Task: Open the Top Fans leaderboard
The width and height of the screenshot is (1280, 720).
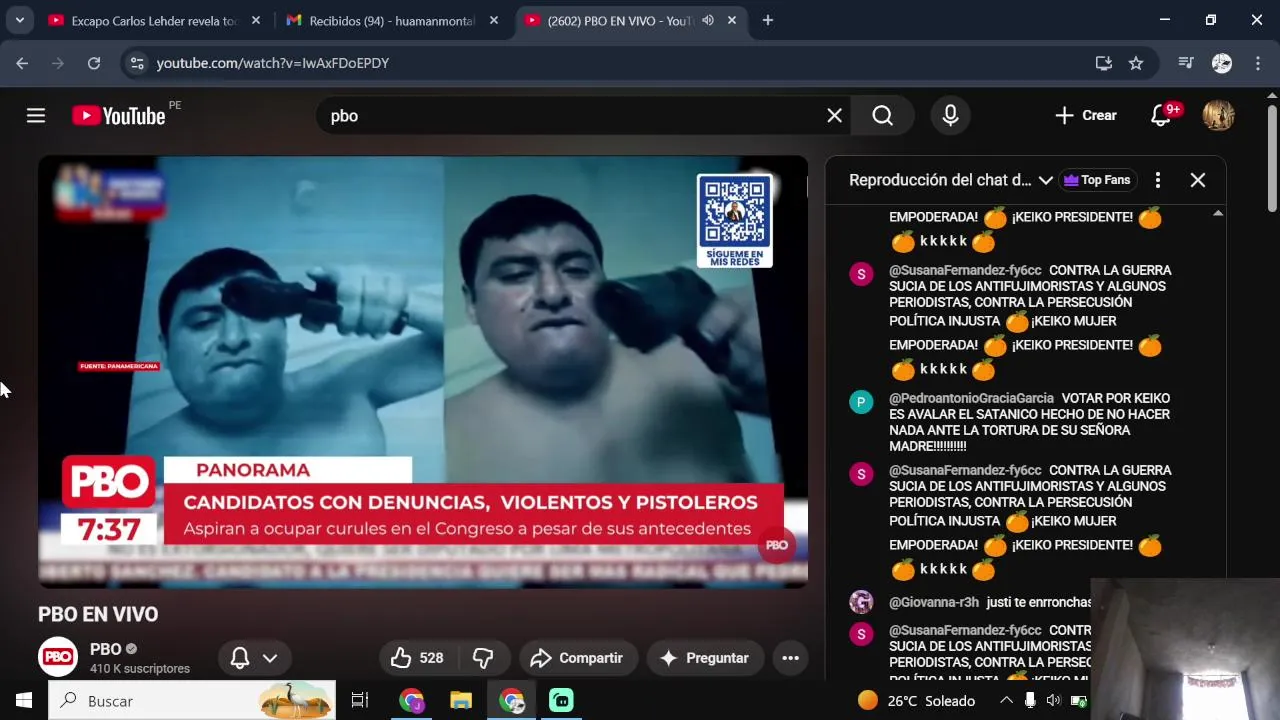Action: click(1097, 180)
